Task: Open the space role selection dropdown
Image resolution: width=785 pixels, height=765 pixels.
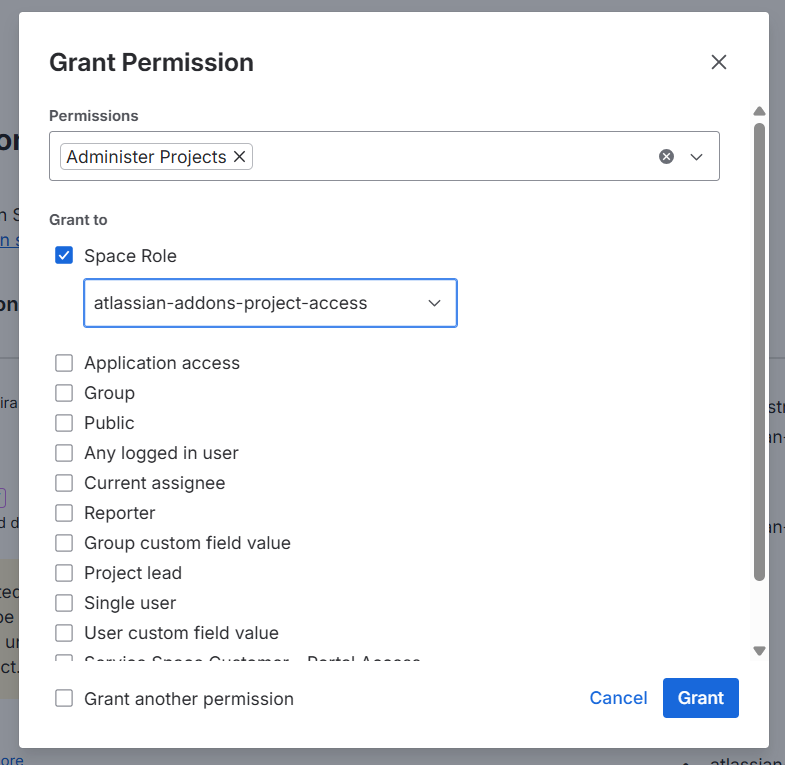Action: point(270,303)
